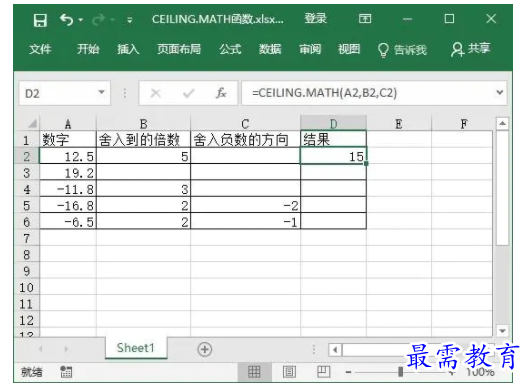Click the Select All corner triangle
The image size is (528, 388).
point(32,124)
